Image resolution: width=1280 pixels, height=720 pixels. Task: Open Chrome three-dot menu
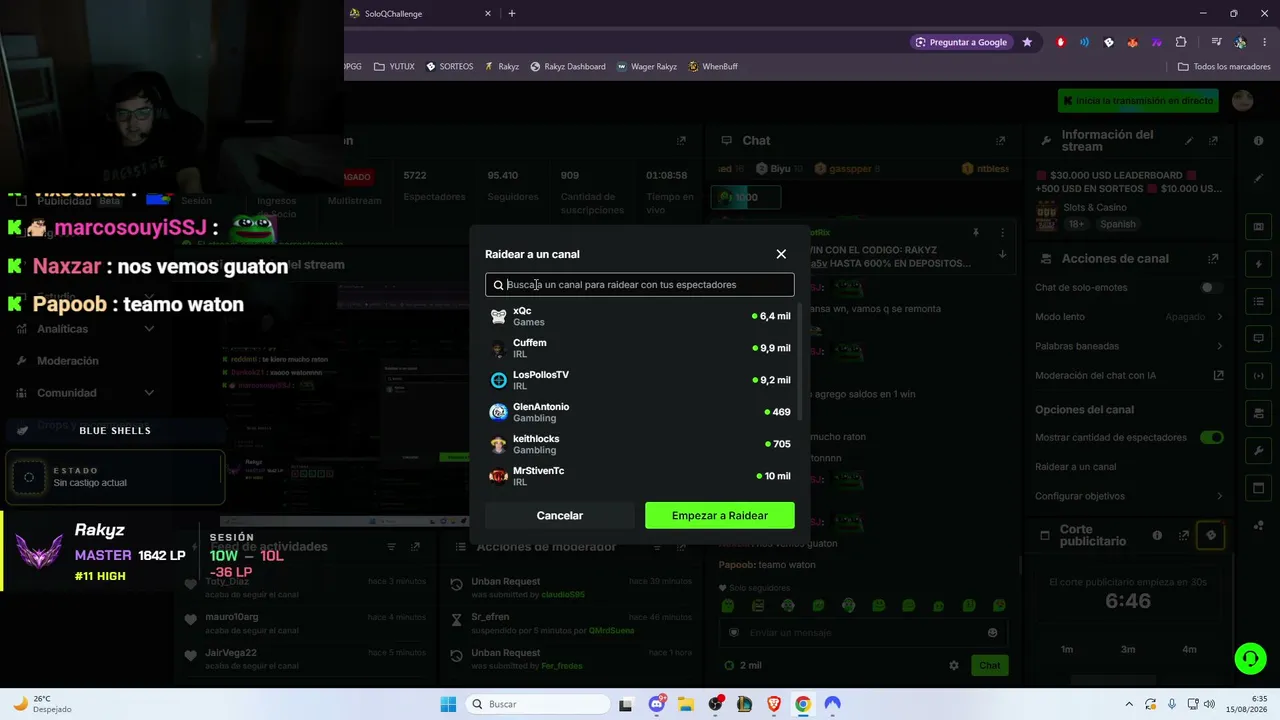click(x=1264, y=42)
